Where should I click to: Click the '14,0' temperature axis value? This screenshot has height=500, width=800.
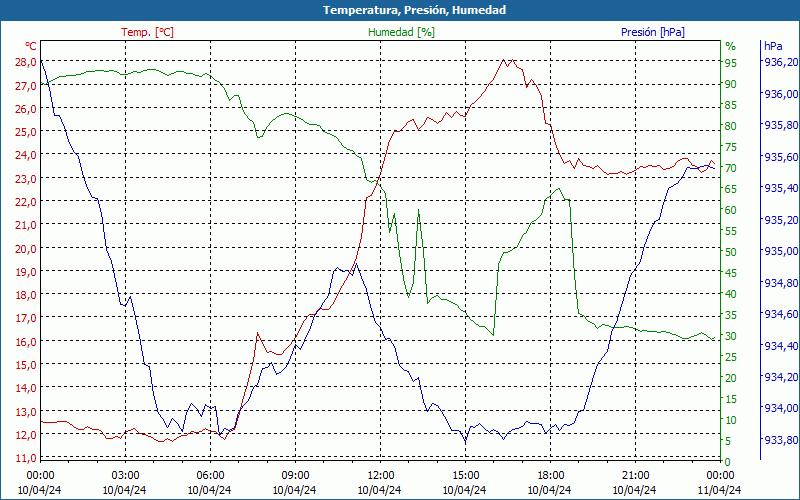(26, 388)
